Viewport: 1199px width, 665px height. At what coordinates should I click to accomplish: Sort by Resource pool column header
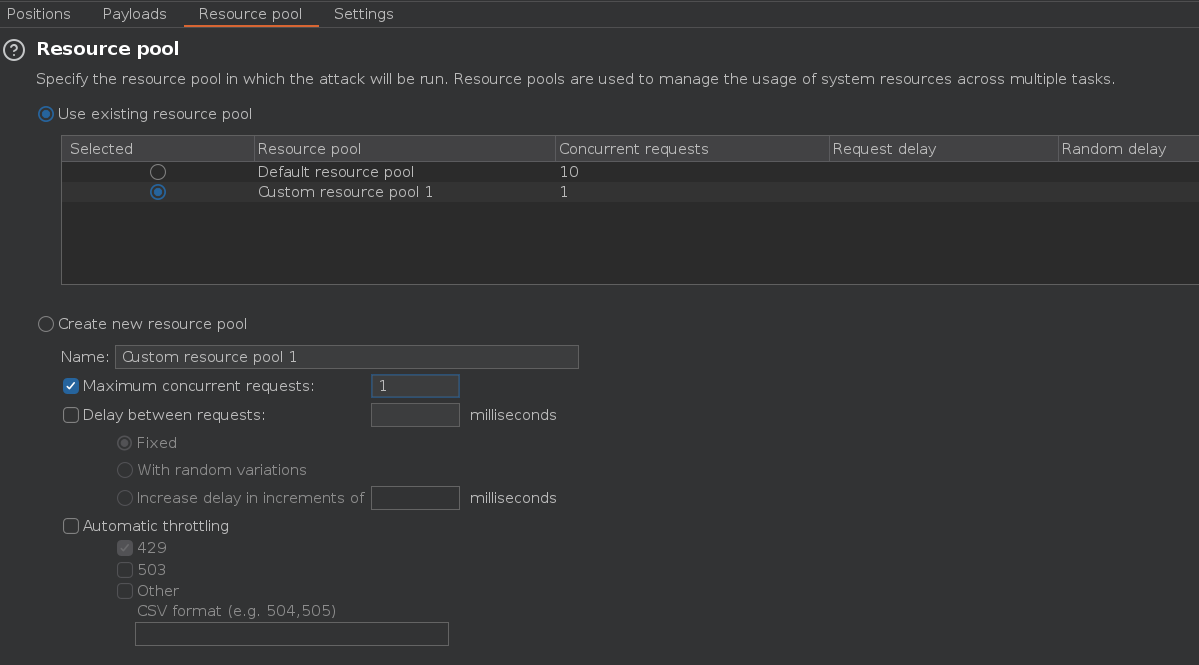coord(309,149)
